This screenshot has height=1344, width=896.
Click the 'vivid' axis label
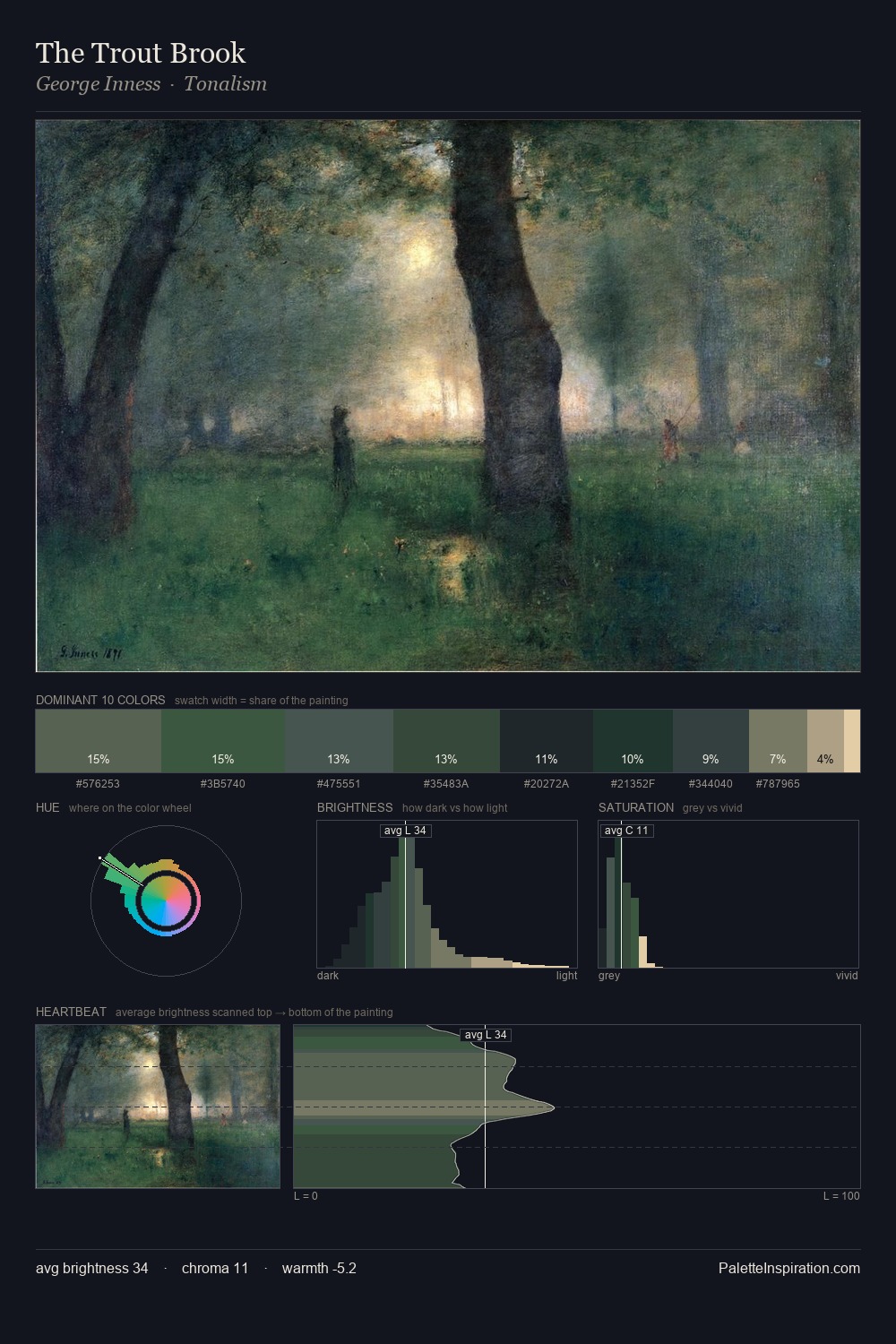847,976
